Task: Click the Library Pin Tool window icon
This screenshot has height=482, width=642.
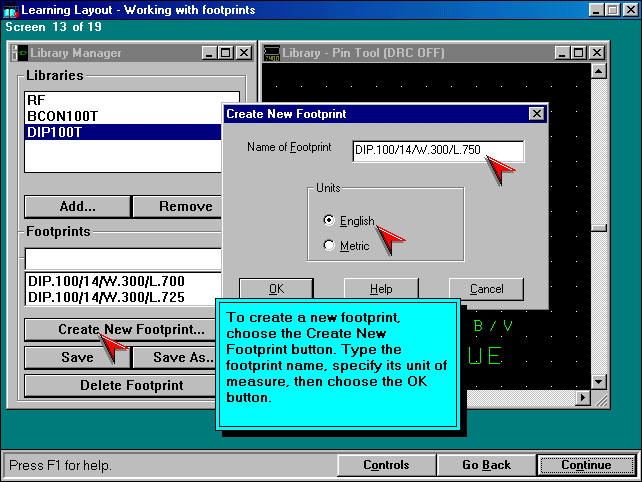Action: click(x=272, y=53)
